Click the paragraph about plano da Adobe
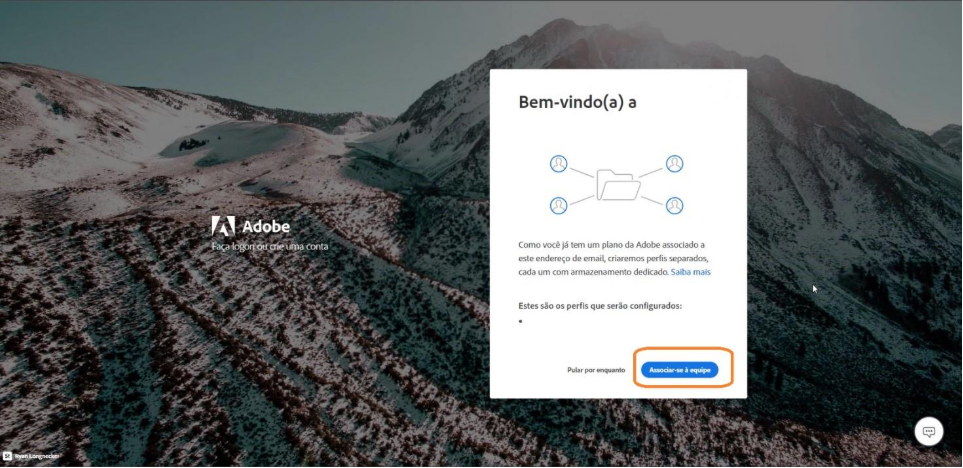Image resolution: width=963 pixels, height=468 pixels. pyautogui.click(x=614, y=258)
